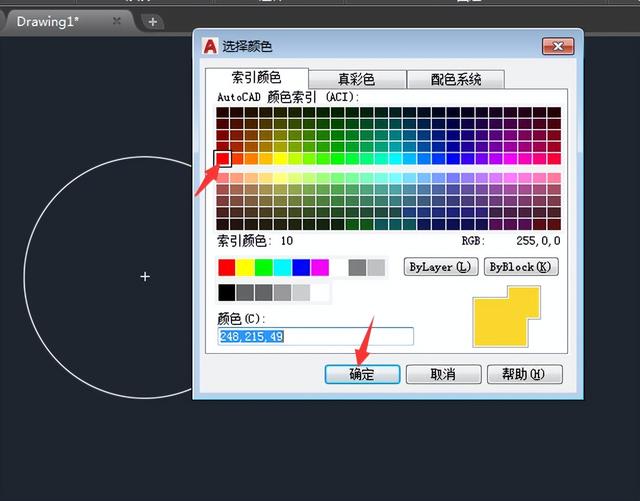Pick the red standard color swatch

[x=227, y=267]
